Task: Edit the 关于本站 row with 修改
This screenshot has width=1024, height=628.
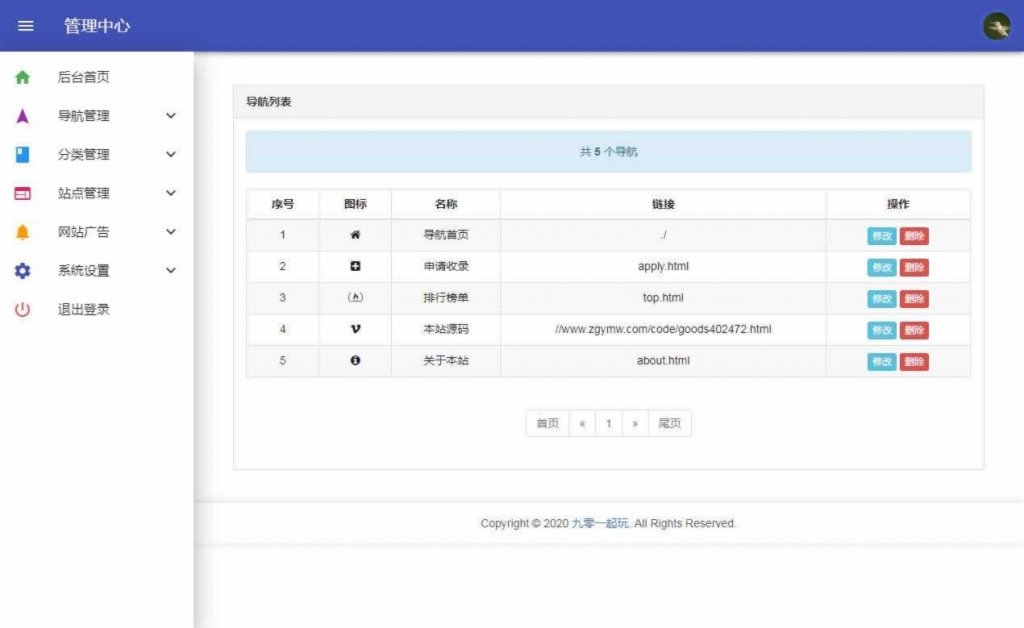Action: coord(882,361)
